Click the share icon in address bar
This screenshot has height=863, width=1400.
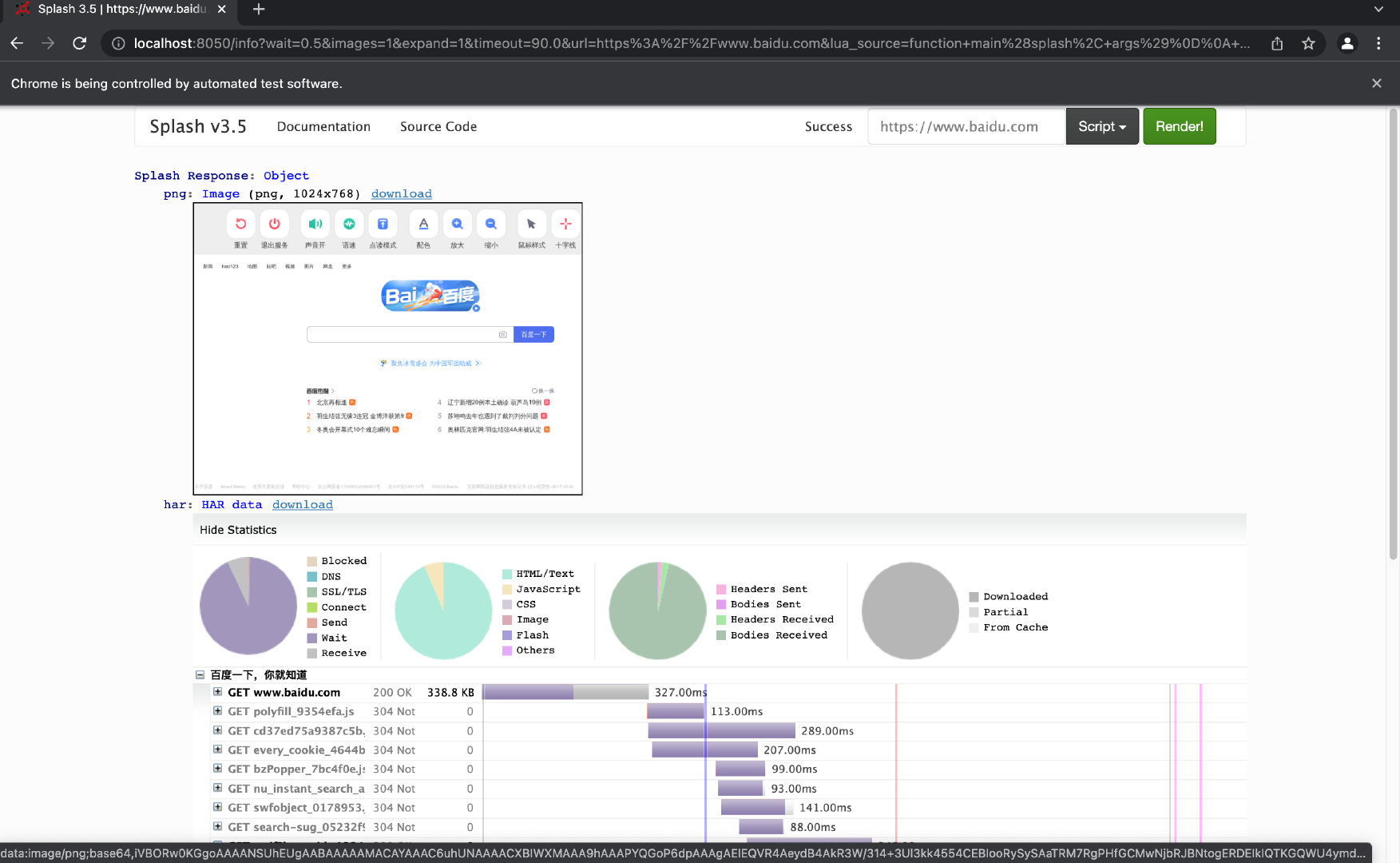pyautogui.click(x=1277, y=43)
